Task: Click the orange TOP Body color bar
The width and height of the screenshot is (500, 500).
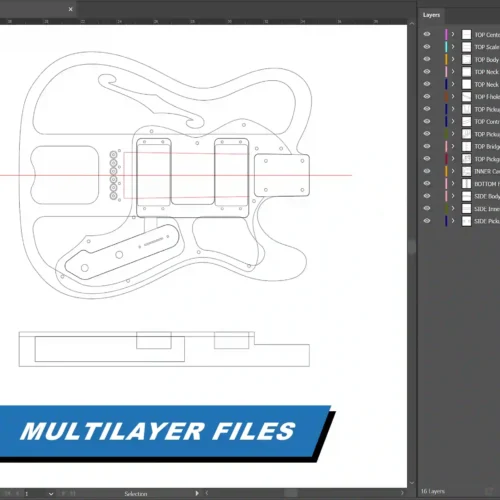Action: pyautogui.click(x=446, y=59)
